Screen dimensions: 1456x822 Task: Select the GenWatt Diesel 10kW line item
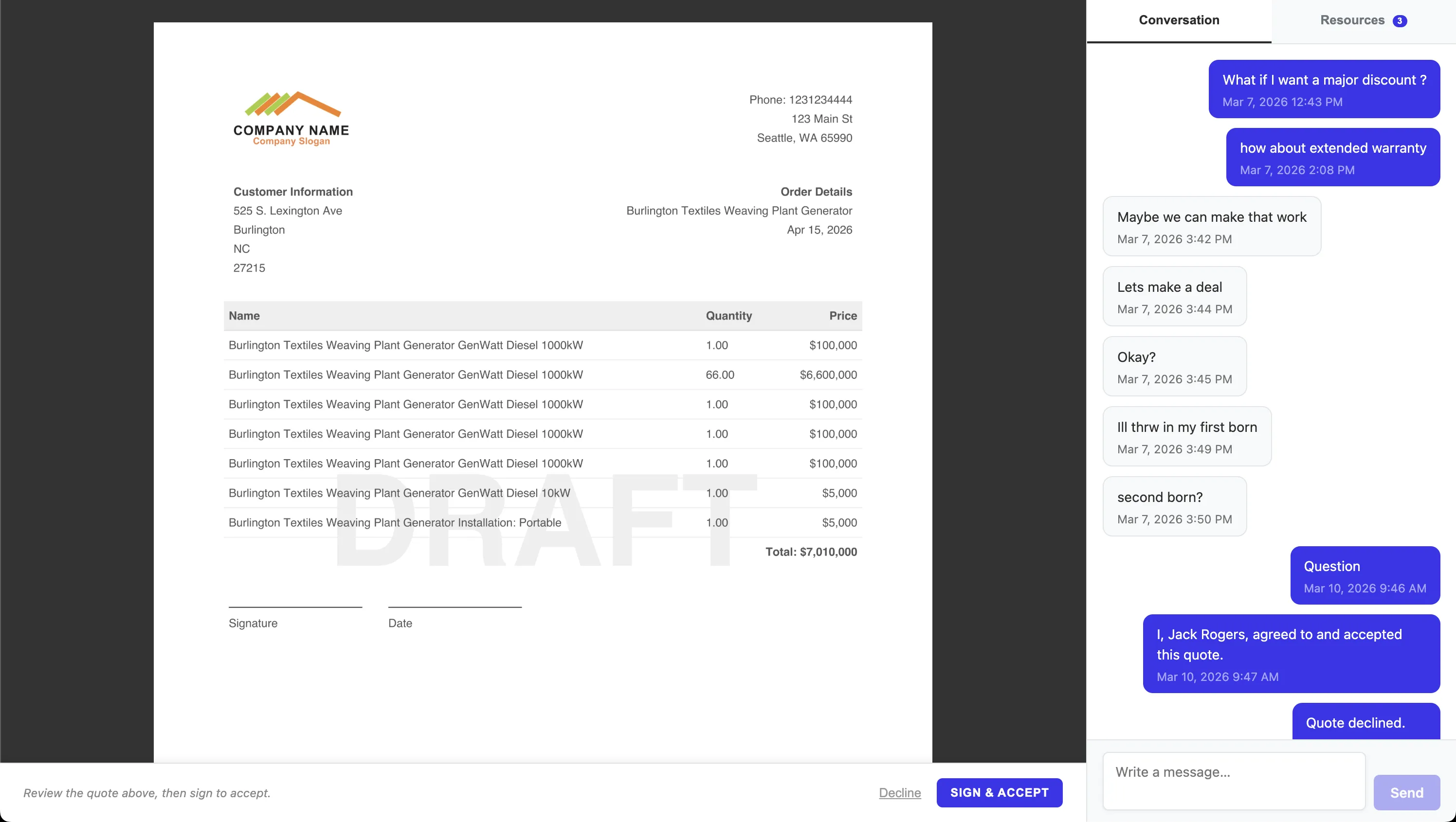[400, 493]
